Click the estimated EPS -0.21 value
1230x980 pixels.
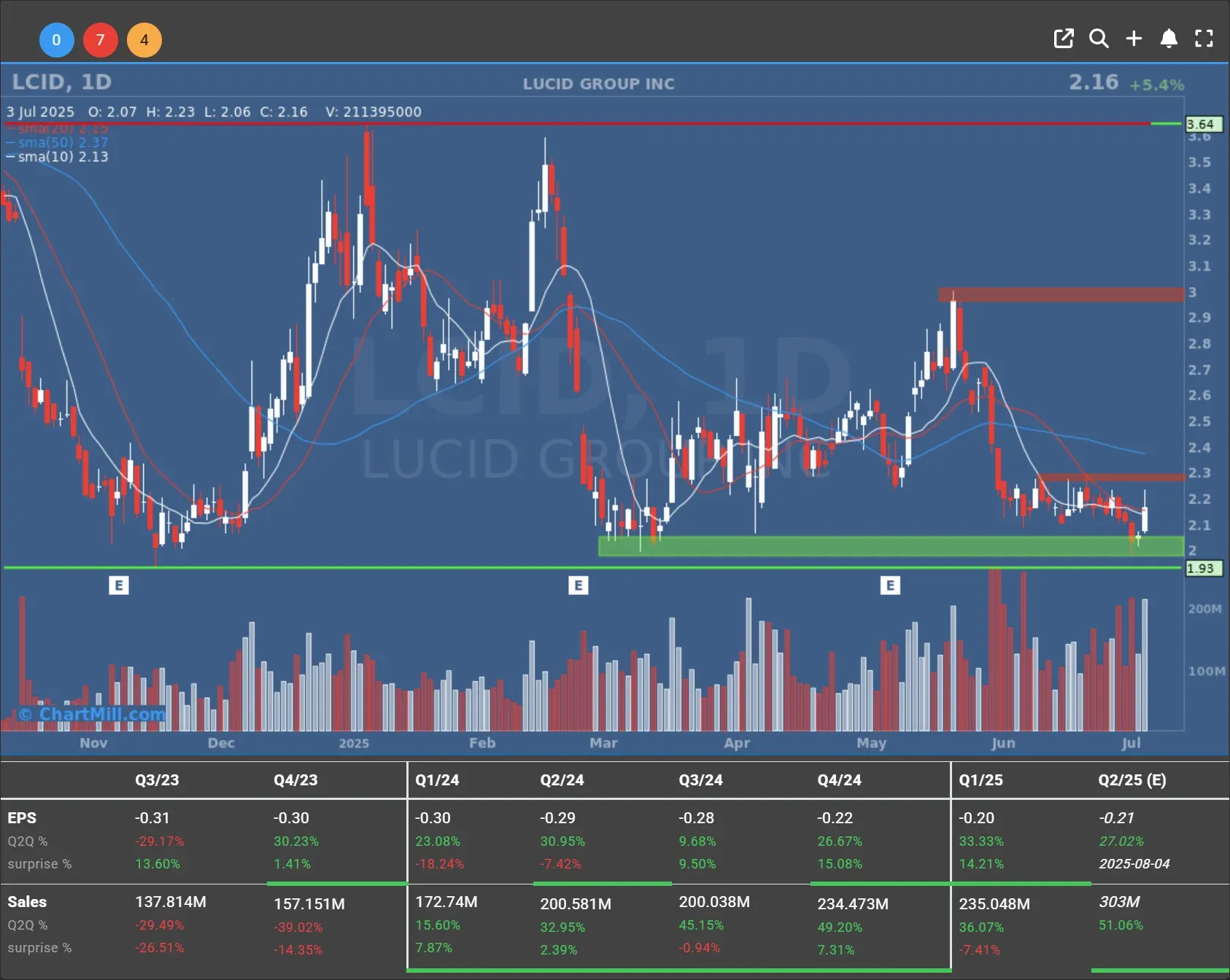(1116, 818)
